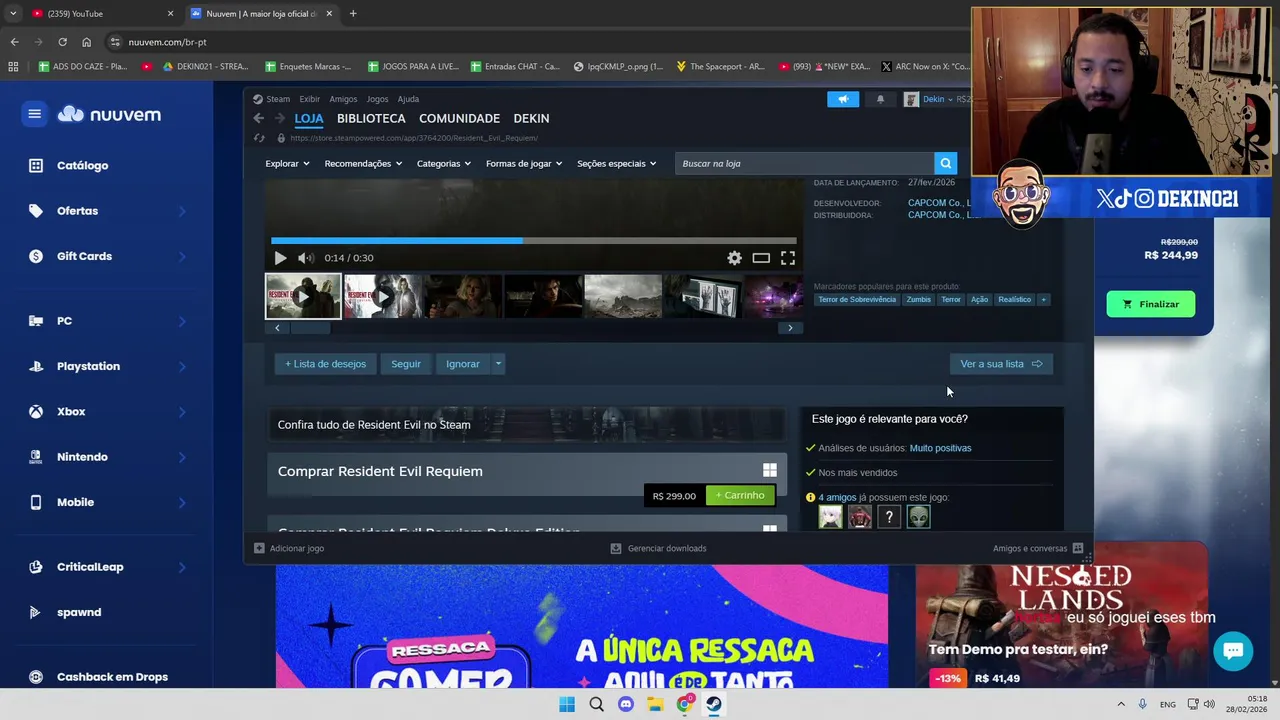Open Formas de jogar dropdown

[x=524, y=163]
